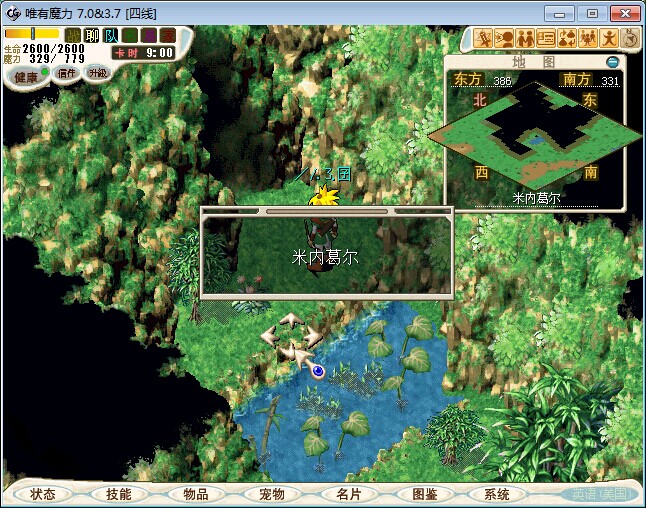Collapse the map panel with blue round button
Viewport: 646px width, 508px height.
click(613, 62)
